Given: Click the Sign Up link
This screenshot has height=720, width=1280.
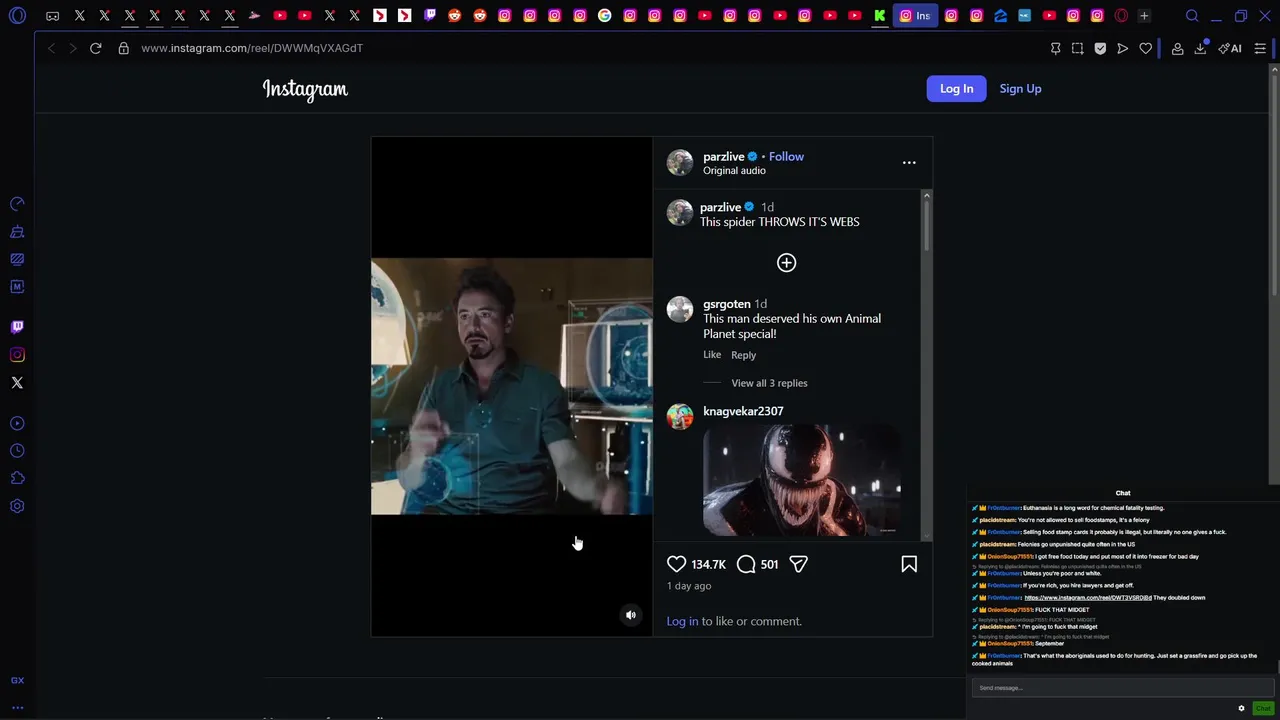Looking at the screenshot, I should (1020, 89).
